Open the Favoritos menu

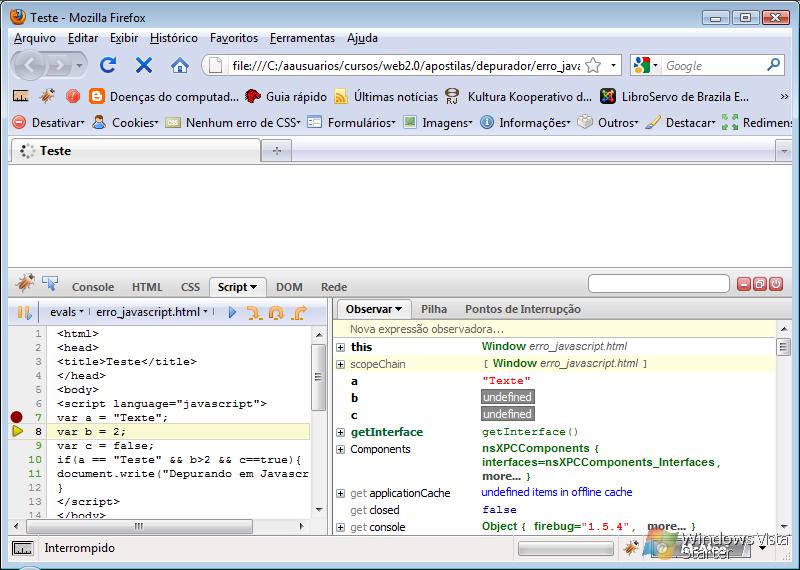tap(234, 38)
